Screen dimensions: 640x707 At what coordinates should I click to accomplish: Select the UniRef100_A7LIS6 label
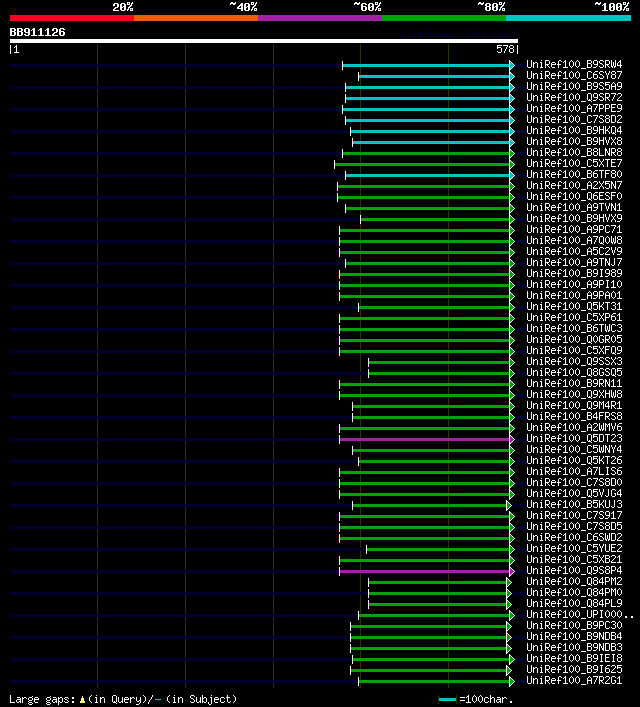(x=574, y=471)
